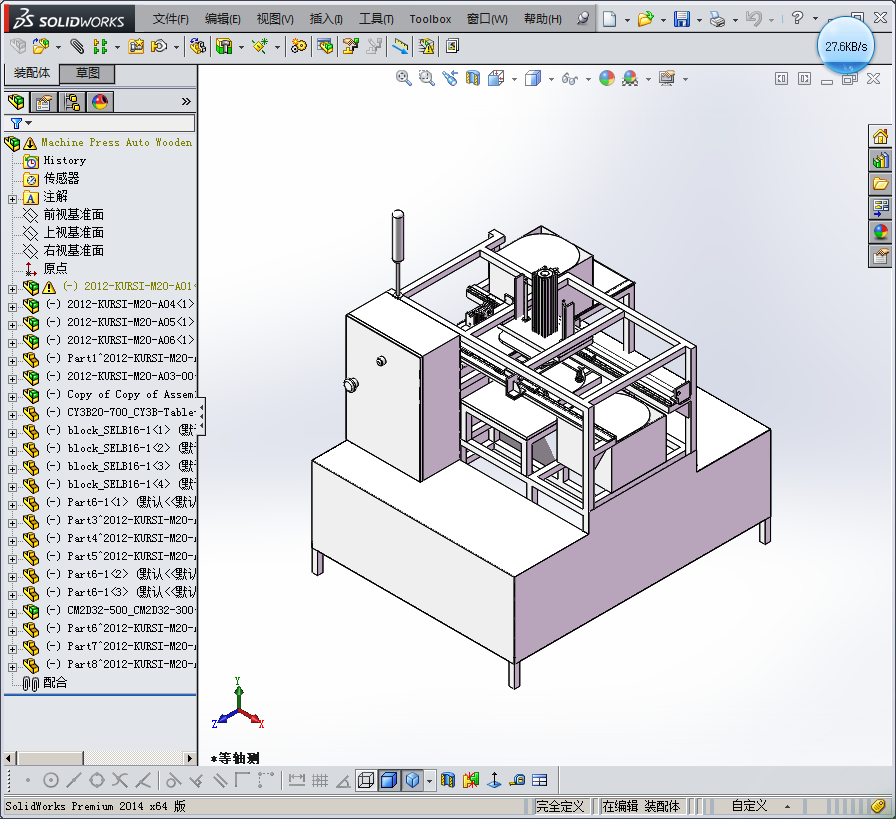Open the FeatureManager design tree tab icon

click(x=17, y=102)
